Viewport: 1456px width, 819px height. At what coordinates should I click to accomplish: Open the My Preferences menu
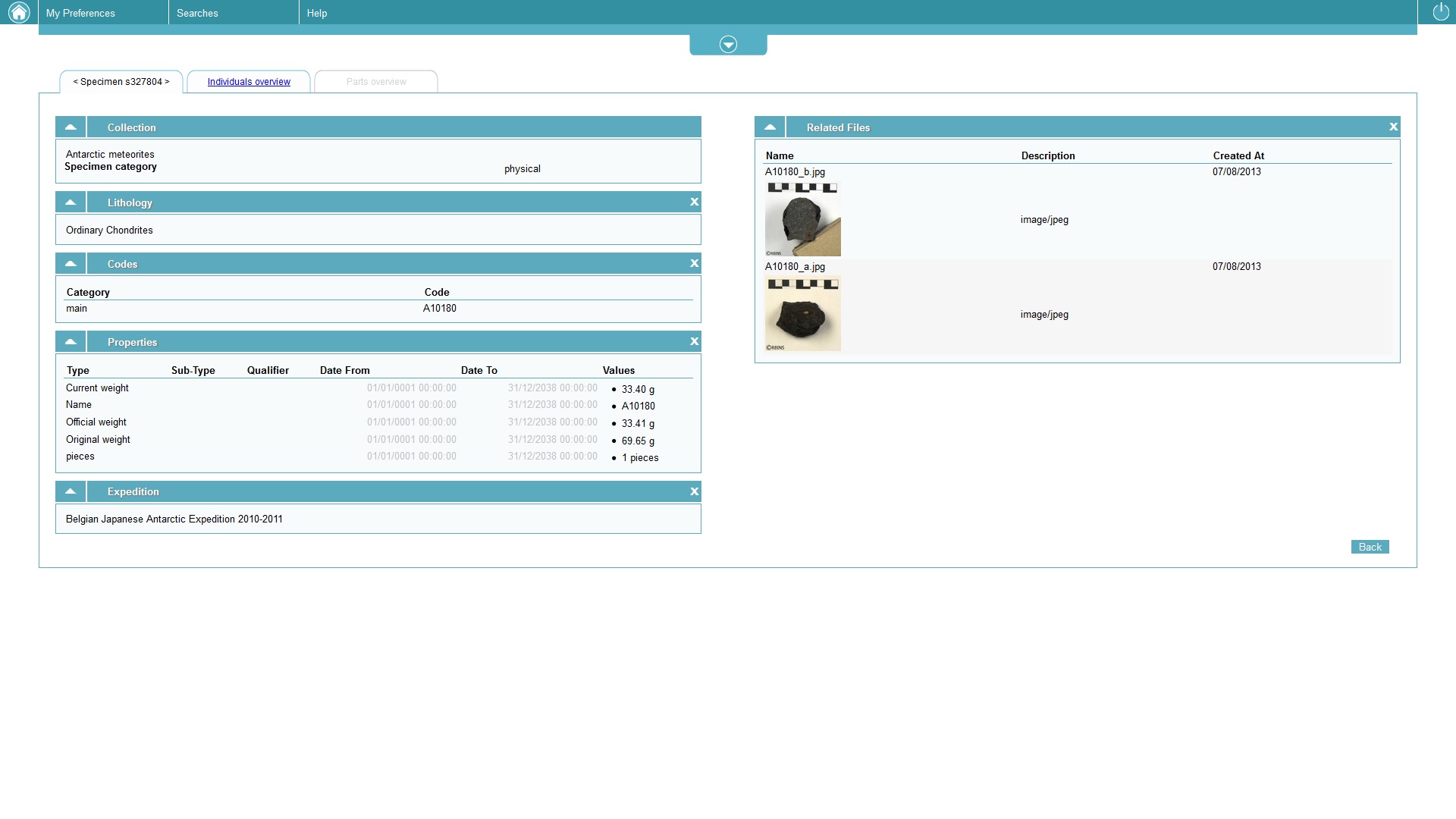[x=80, y=13]
